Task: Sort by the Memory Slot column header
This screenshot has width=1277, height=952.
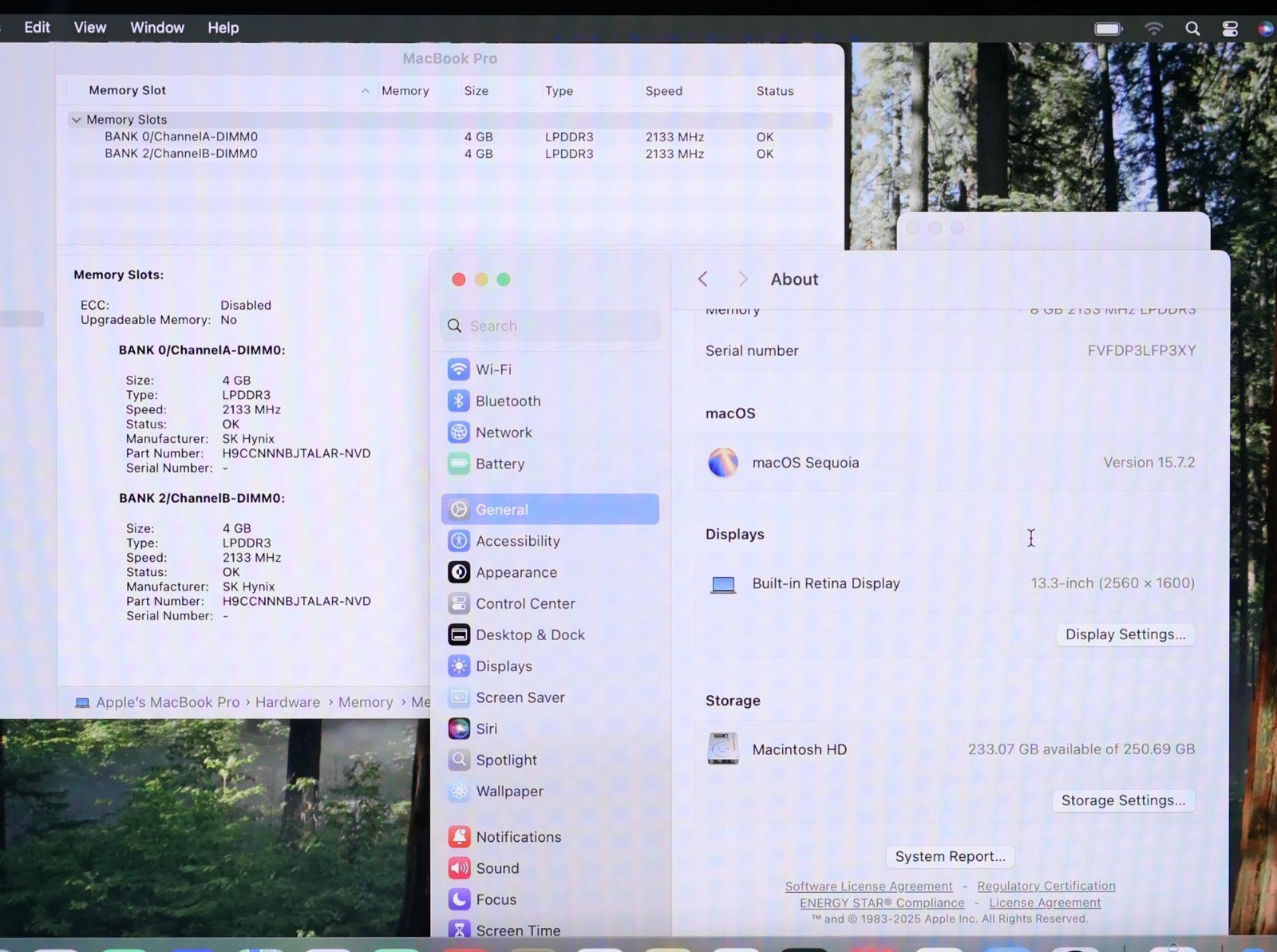Action: click(128, 90)
